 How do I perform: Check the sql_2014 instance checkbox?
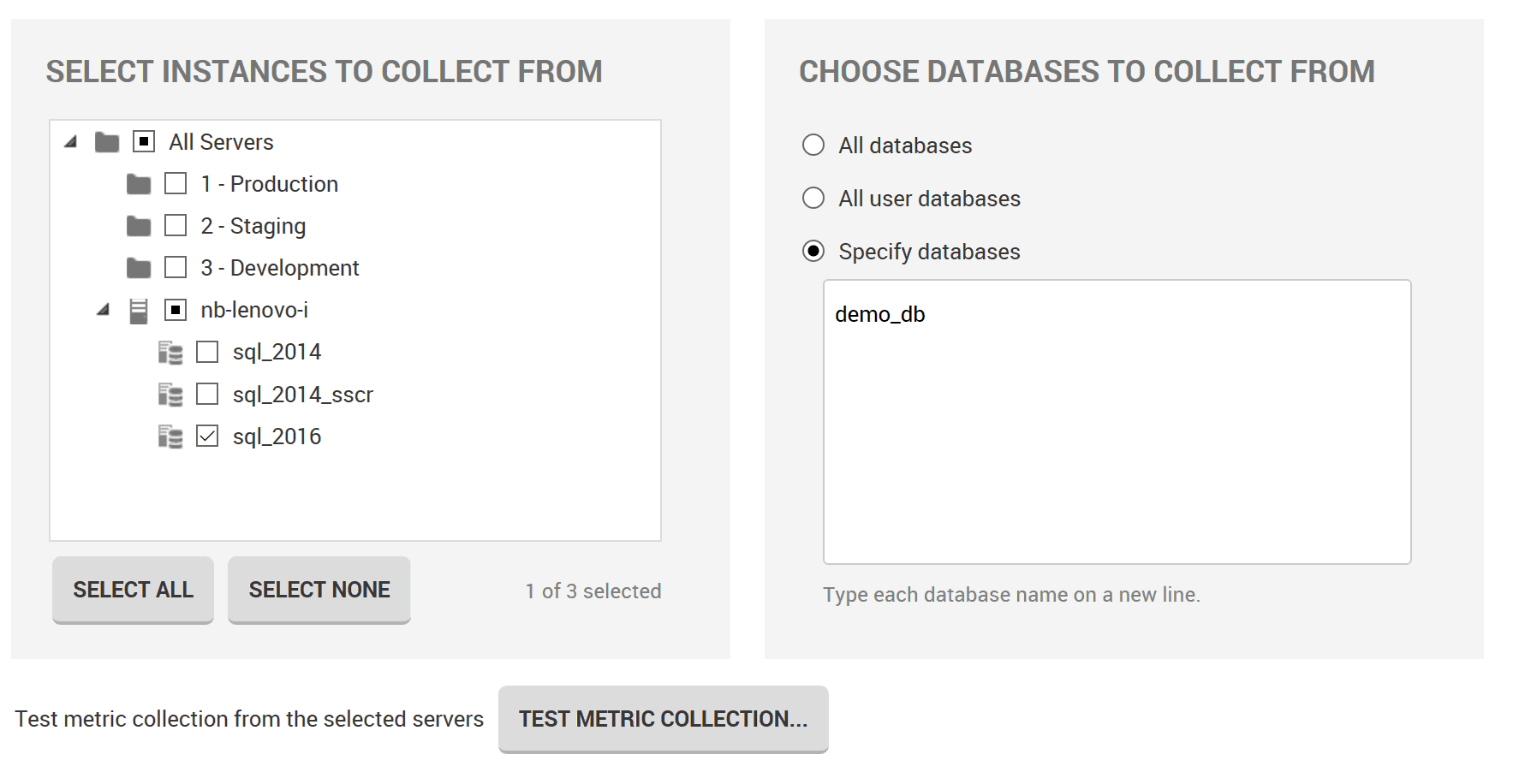(207, 352)
